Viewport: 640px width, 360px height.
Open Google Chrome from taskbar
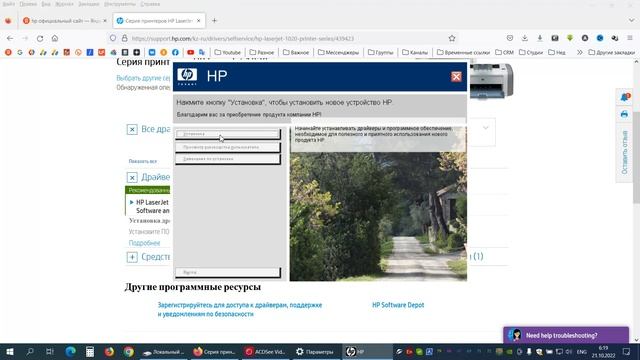click(129, 351)
